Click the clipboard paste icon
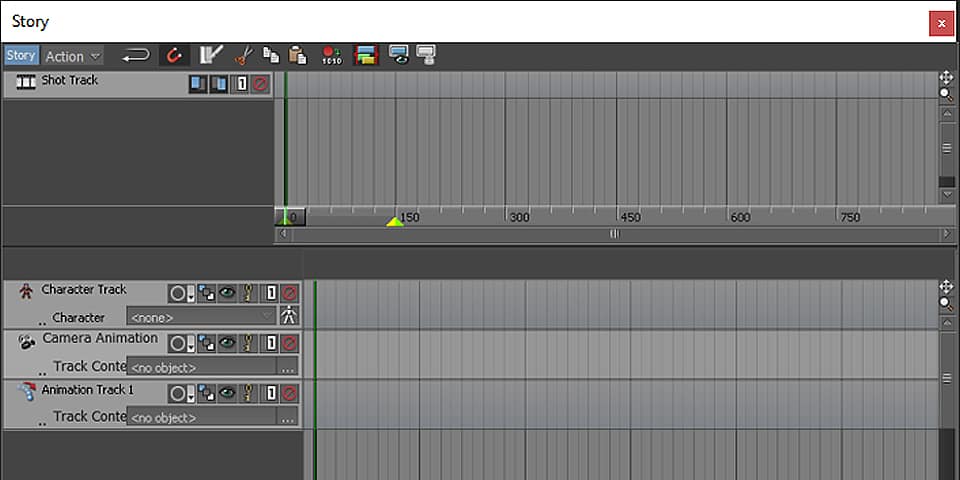 [297, 56]
